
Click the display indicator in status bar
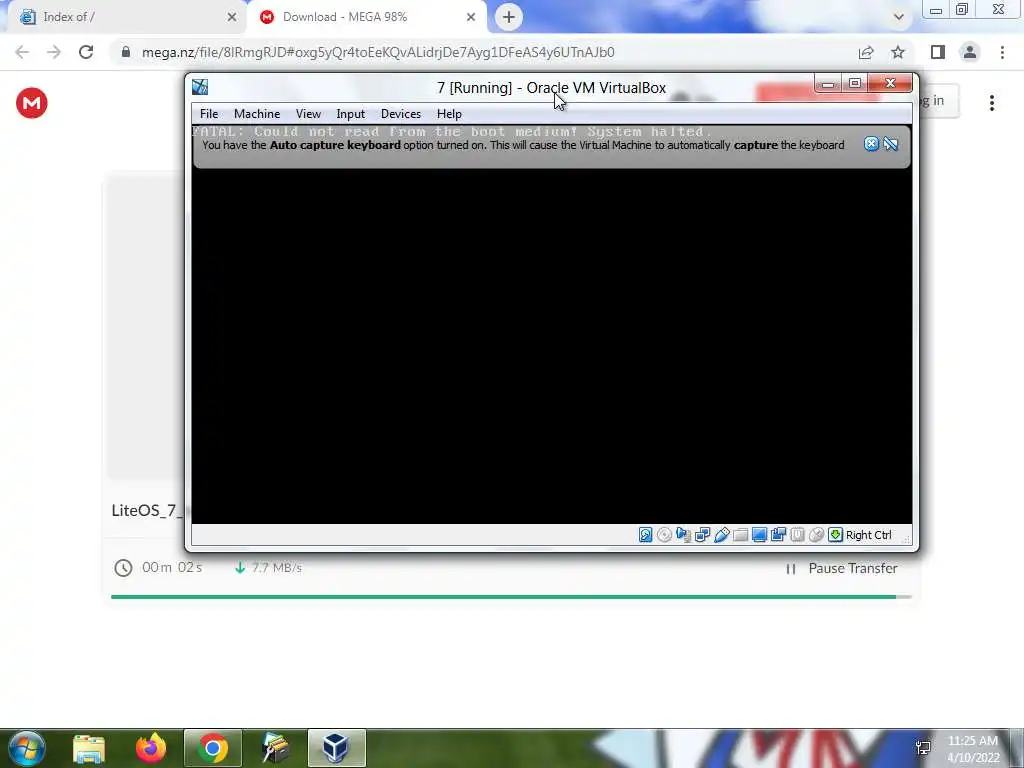click(759, 535)
